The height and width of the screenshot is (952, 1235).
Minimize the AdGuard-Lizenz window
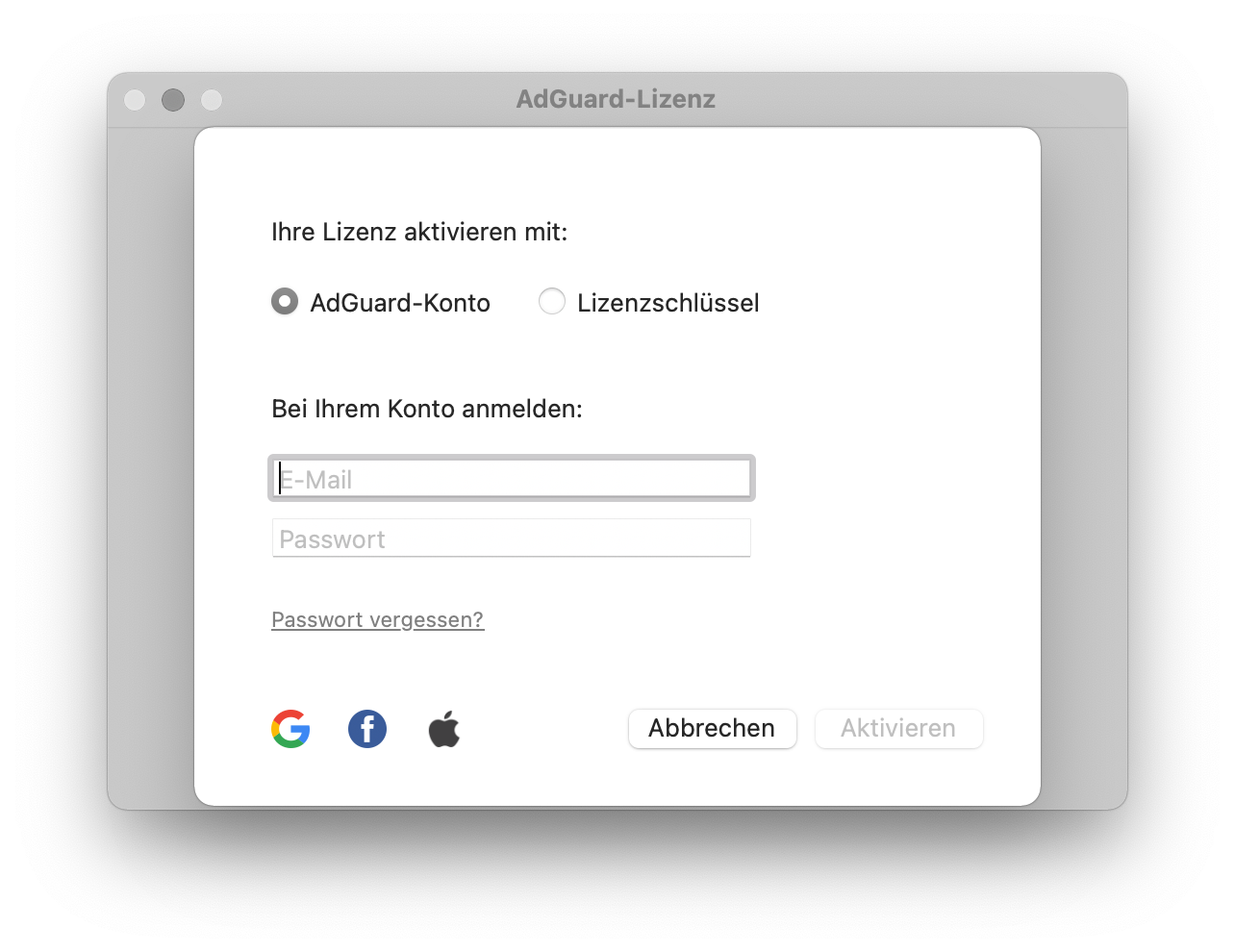(173, 100)
